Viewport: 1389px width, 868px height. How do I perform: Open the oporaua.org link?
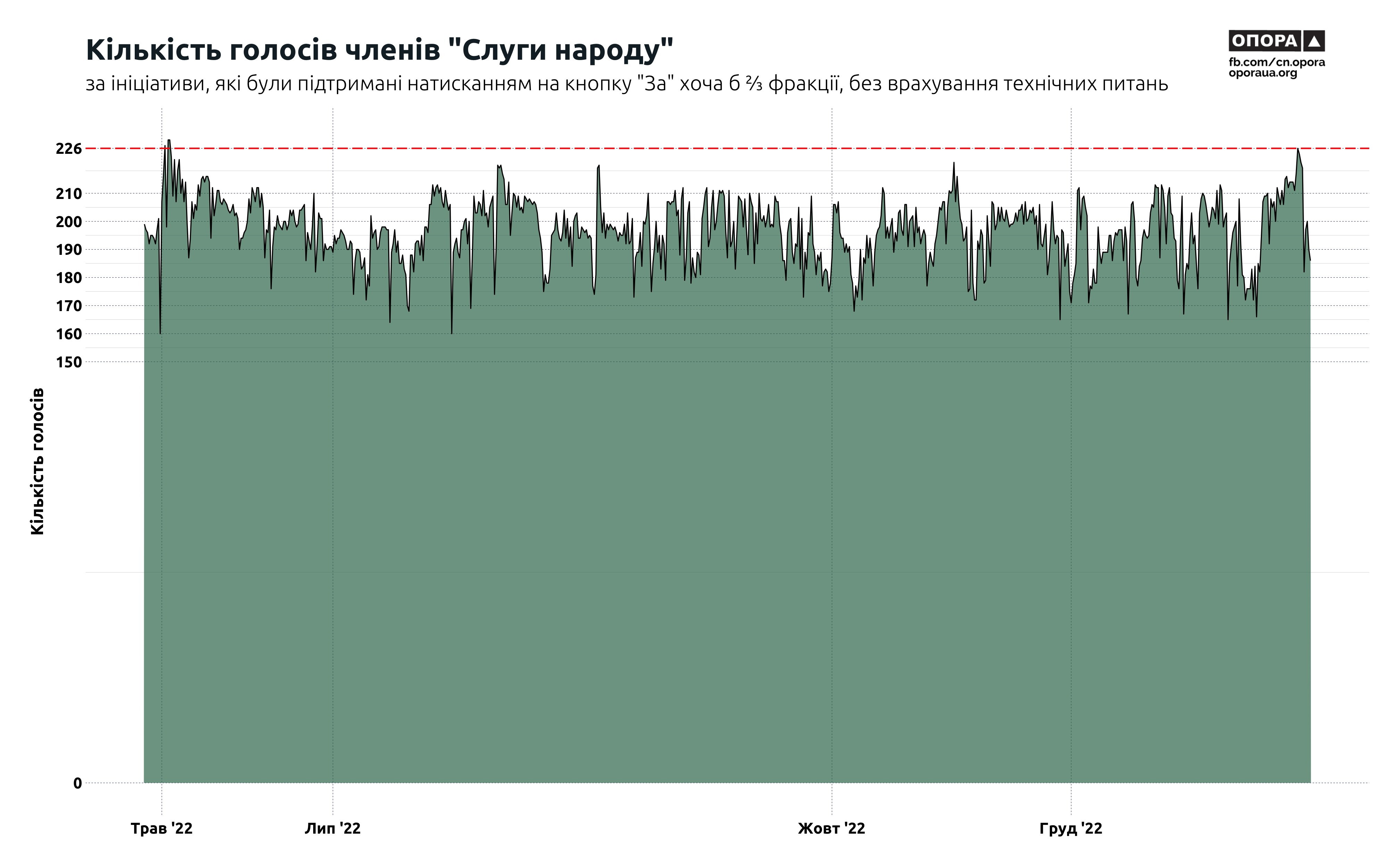(x=1263, y=74)
